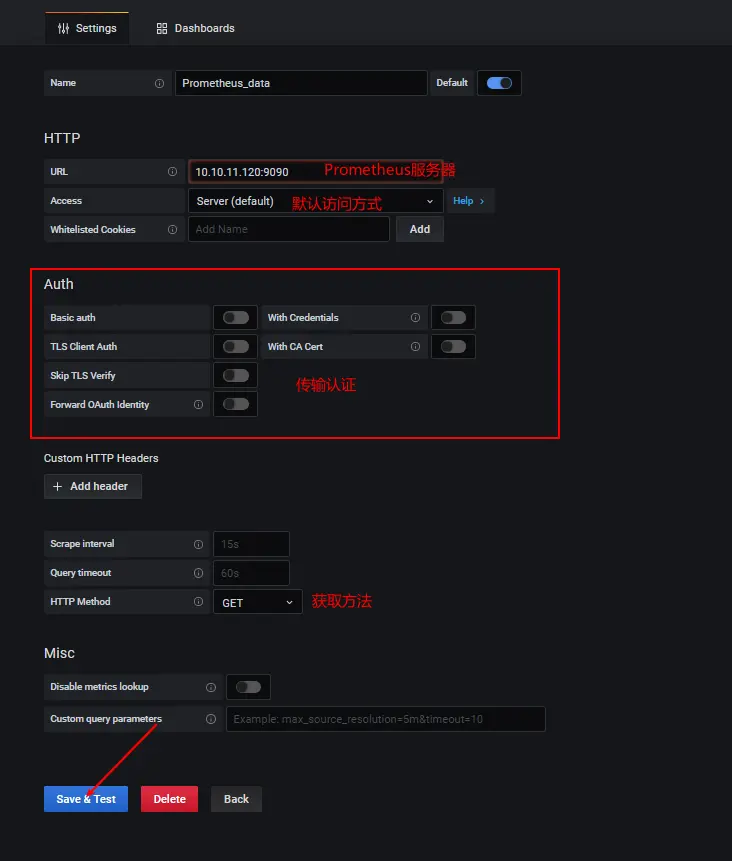Image resolution: width=732 pixels, height=861 pixels.
Task: Switch to the Dashboards tab
Action: (x=196, y=28)
